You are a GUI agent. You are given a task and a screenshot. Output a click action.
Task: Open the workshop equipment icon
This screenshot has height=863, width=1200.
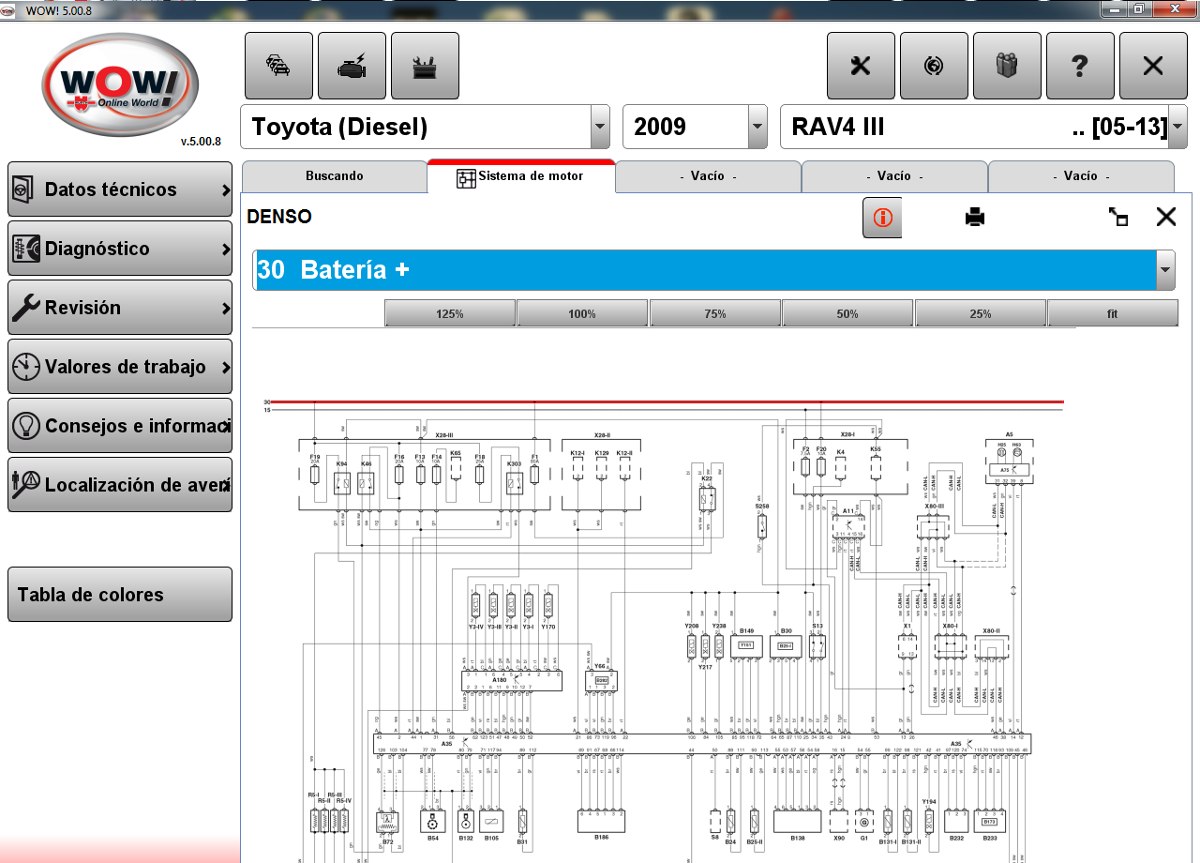tap(425, 65)
